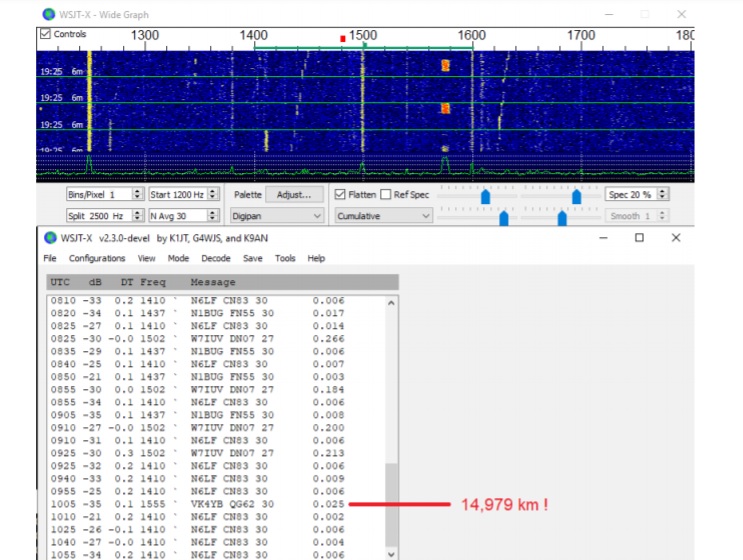This screenshot has height=560, width=743.
Task: Uncheck the Controls checkbox
Action: (45, 34)
